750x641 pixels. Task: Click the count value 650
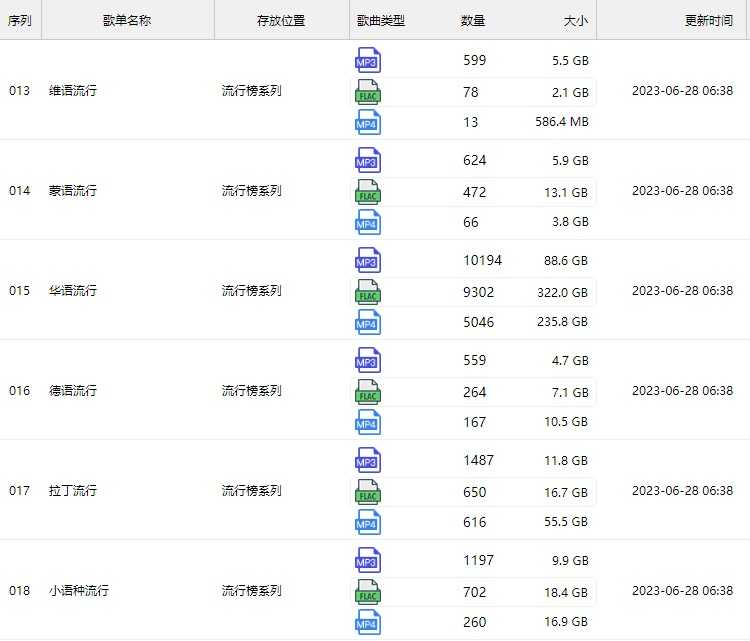coord(474,492)
